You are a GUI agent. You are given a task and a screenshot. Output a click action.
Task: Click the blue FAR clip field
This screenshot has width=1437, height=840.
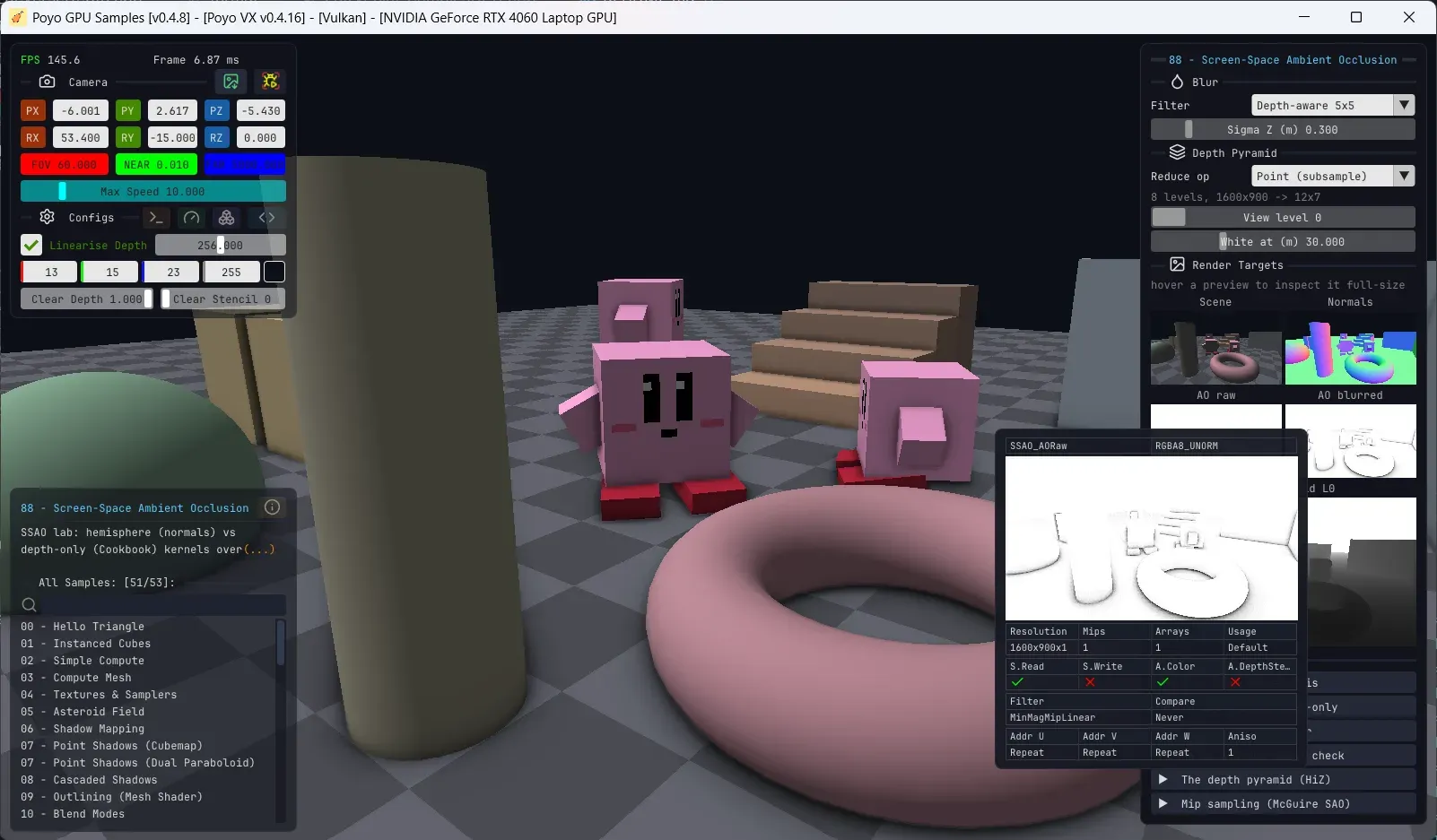click(245, 165)
